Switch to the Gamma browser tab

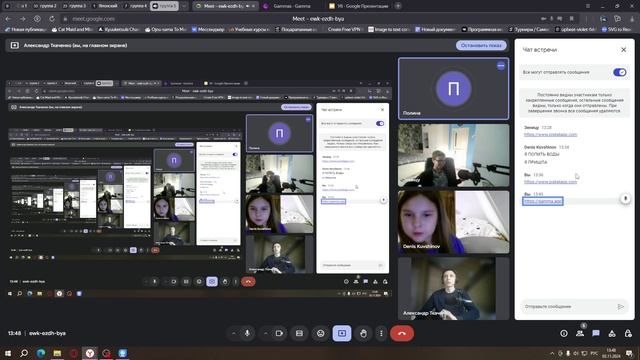(x=291, y=6)
